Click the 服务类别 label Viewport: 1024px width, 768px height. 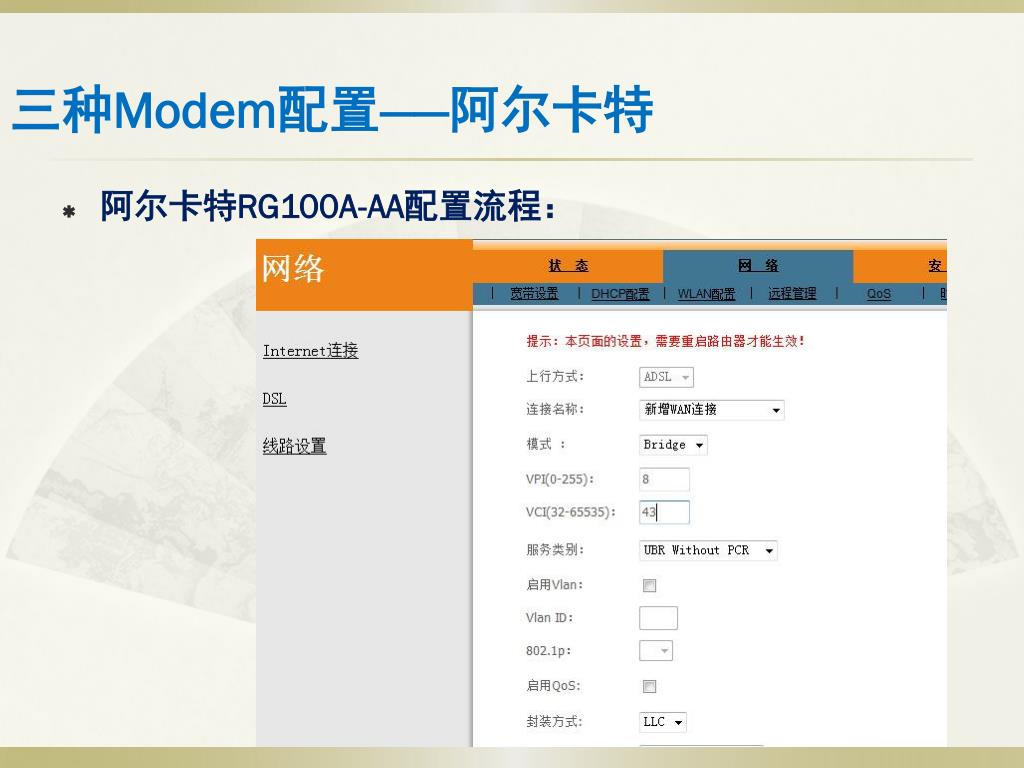(x=555, y=550)
